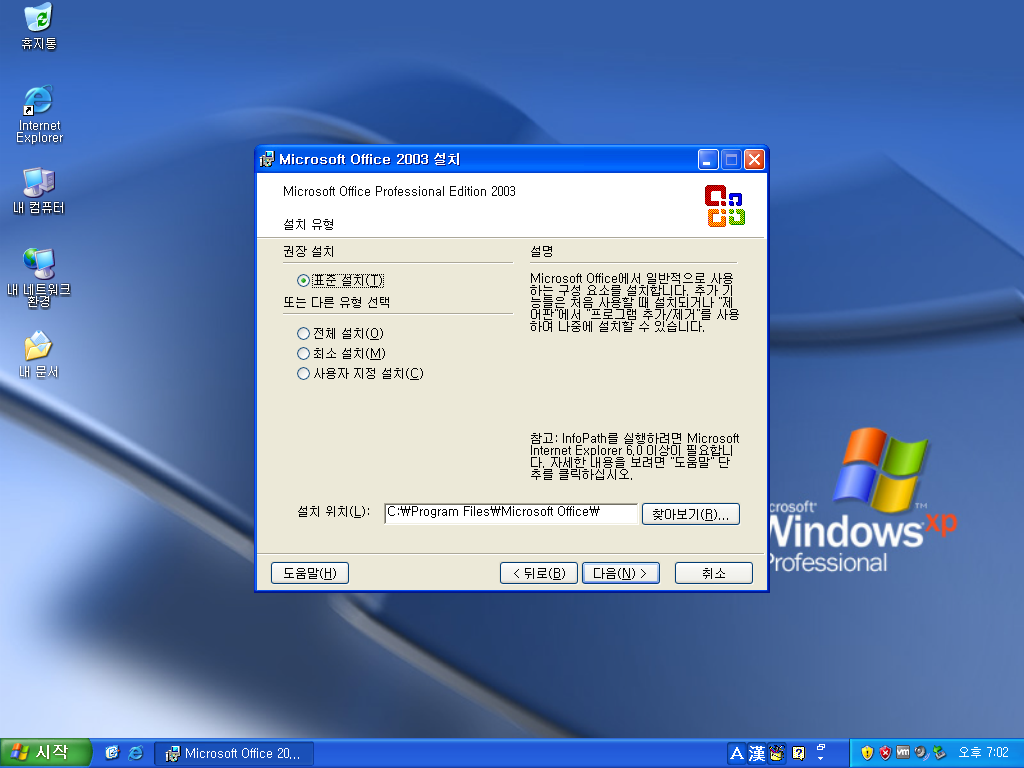
Task: Open the 찾아보기(R)... browse dialog
Action: pyautogui.click(x=690, y=514)
